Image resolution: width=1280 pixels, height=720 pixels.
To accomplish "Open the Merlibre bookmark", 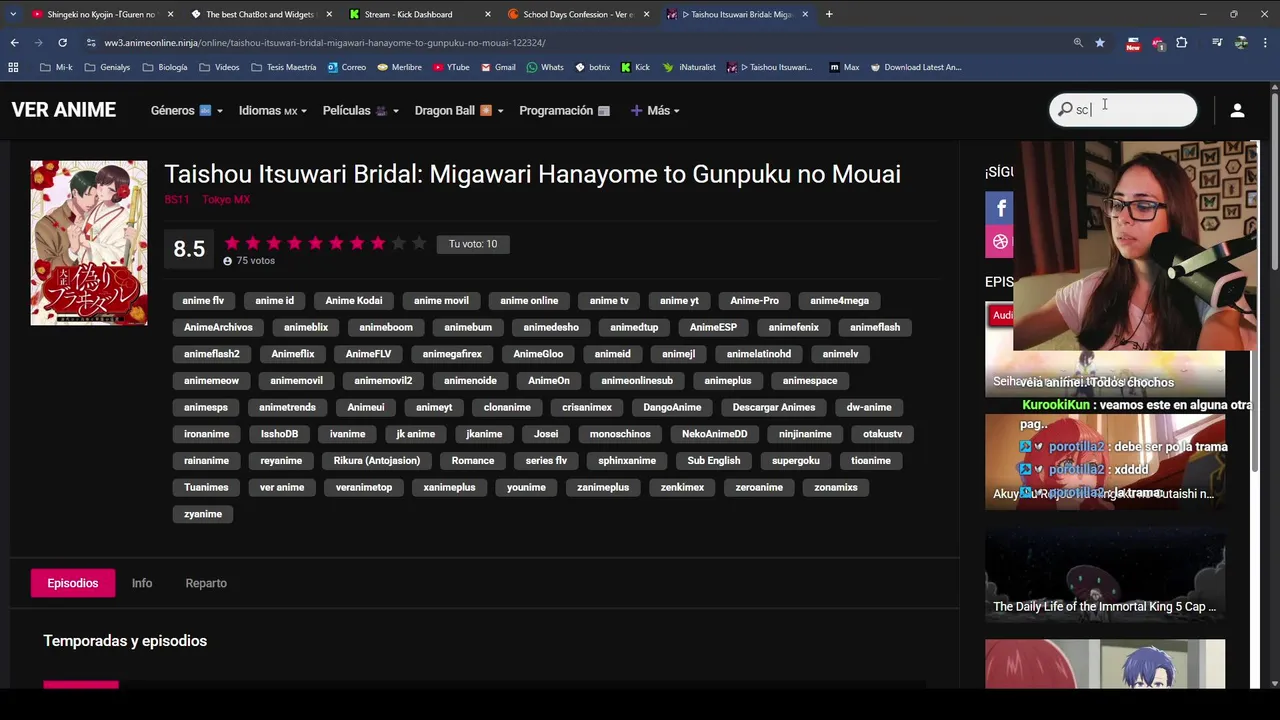I will [x=399, y=67].
